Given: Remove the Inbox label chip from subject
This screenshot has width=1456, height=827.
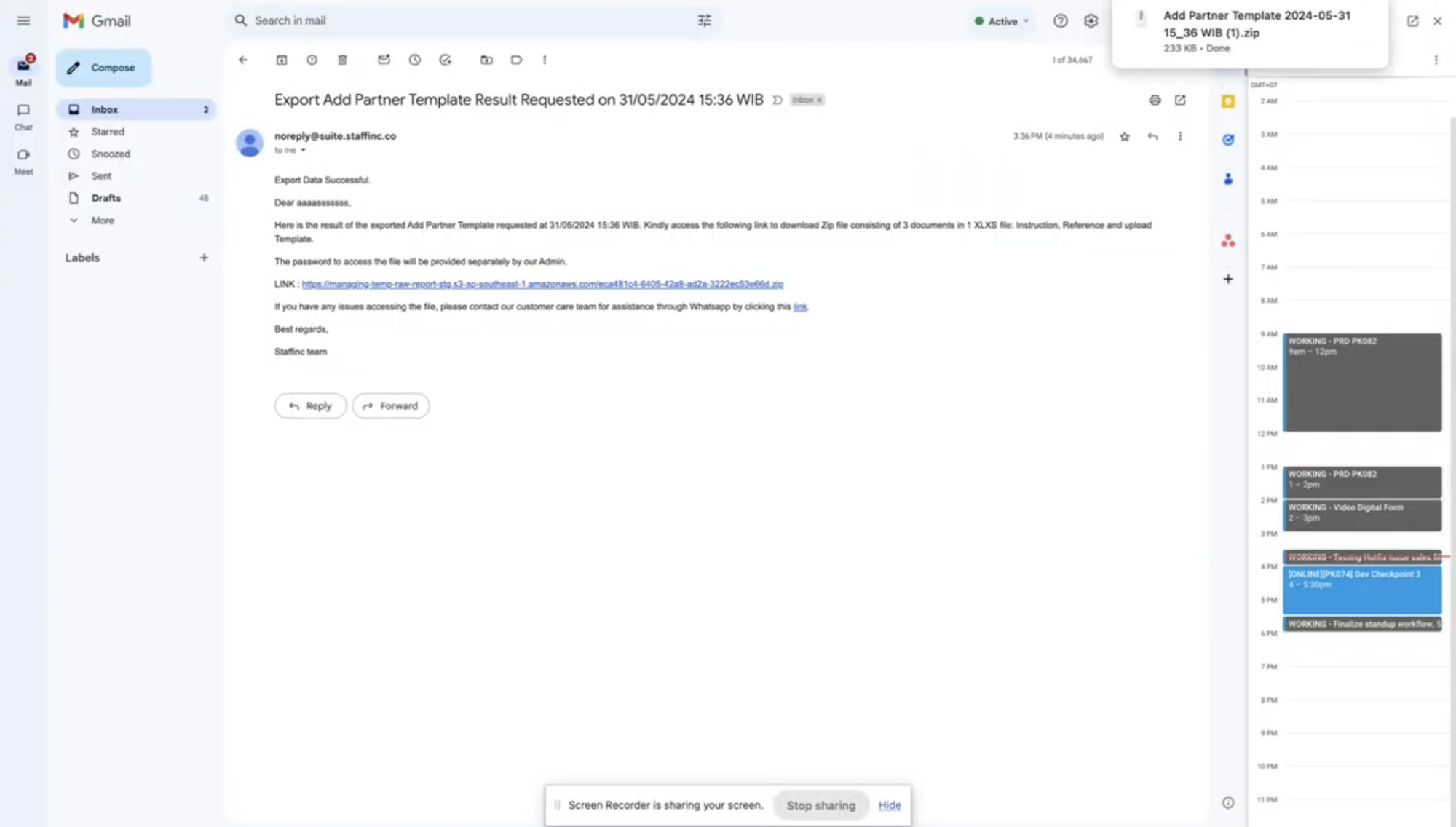Looking at the screenshot, I should (819, 100).
